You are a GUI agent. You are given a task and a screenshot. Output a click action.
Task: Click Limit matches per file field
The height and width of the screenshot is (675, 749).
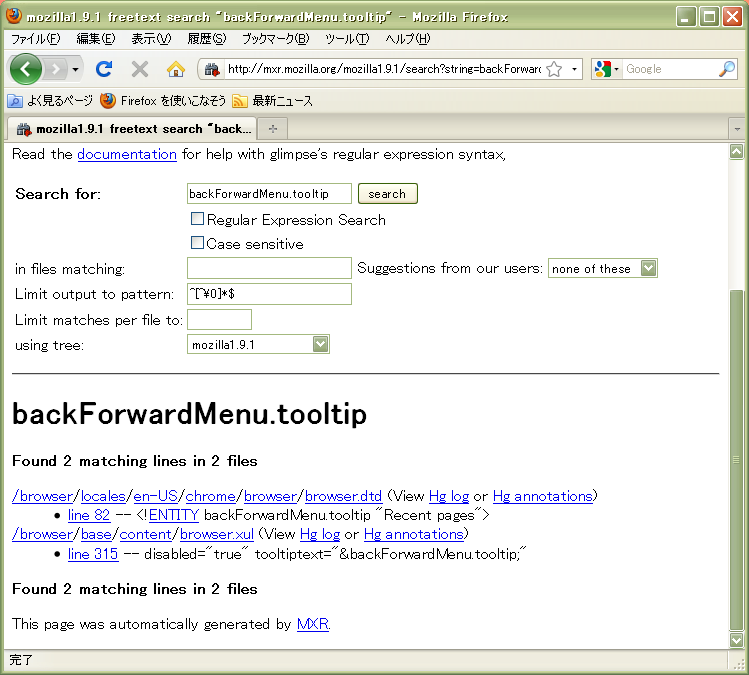tap(219, 320)
